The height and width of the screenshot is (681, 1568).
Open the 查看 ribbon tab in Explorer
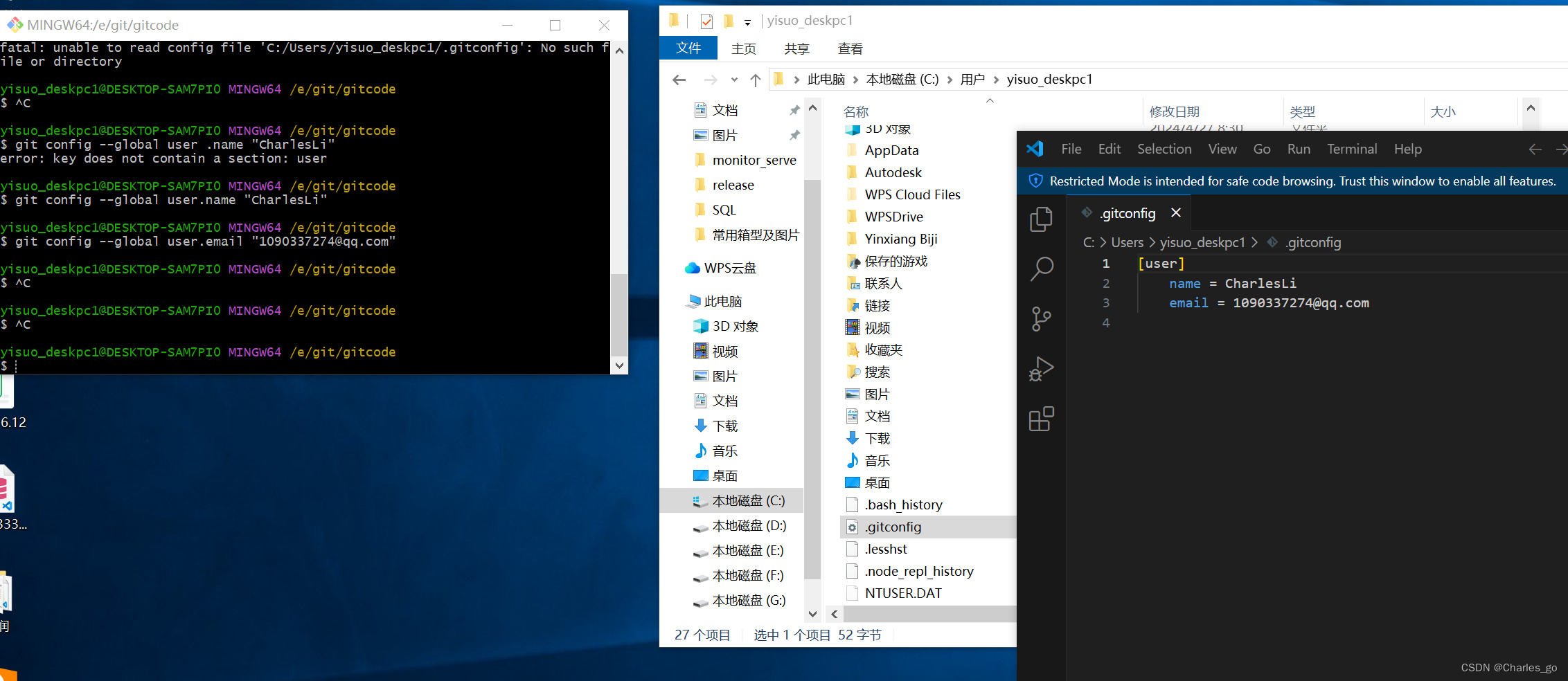coord(850,48)
